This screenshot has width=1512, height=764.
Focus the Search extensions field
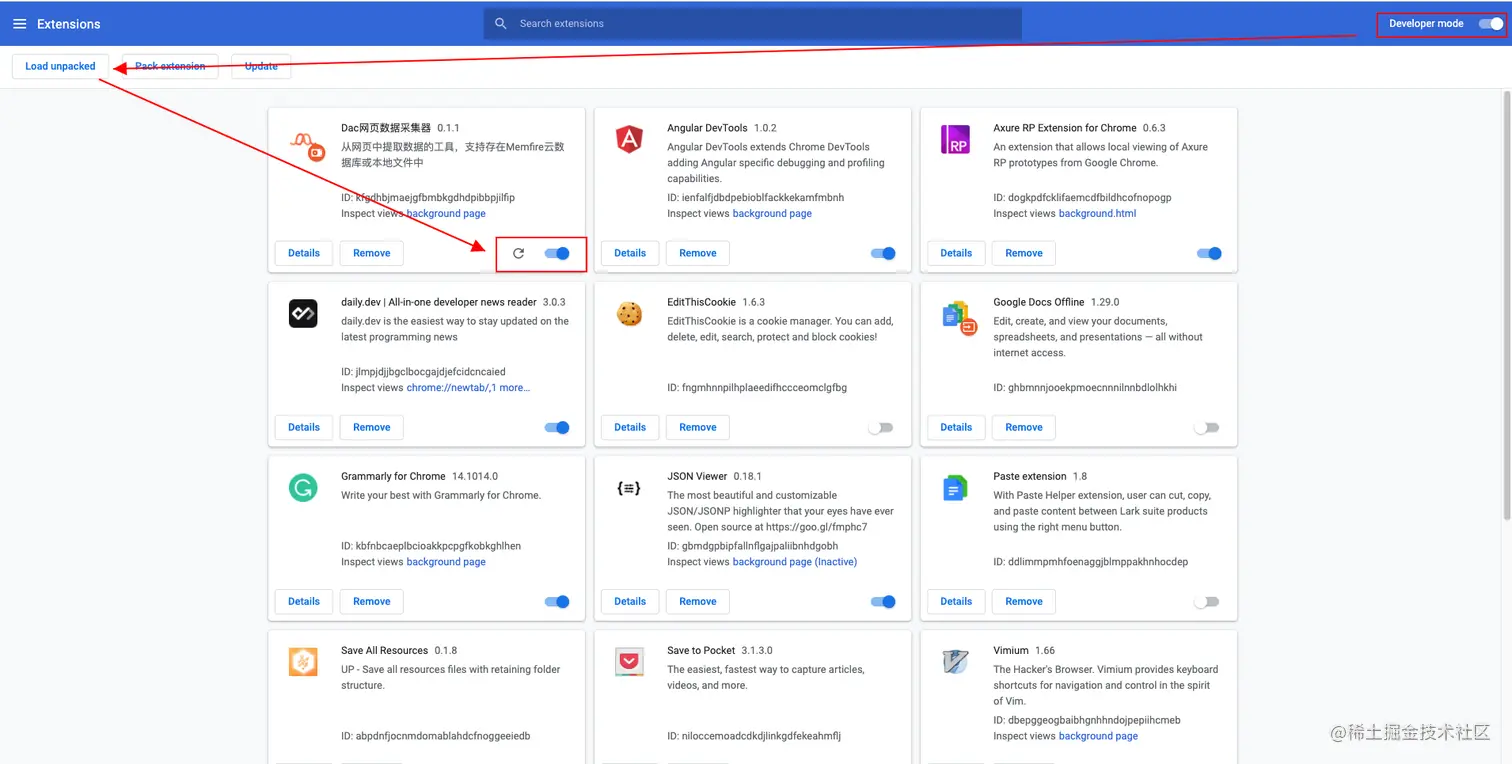pyautogui.click(x=753, y=23)
